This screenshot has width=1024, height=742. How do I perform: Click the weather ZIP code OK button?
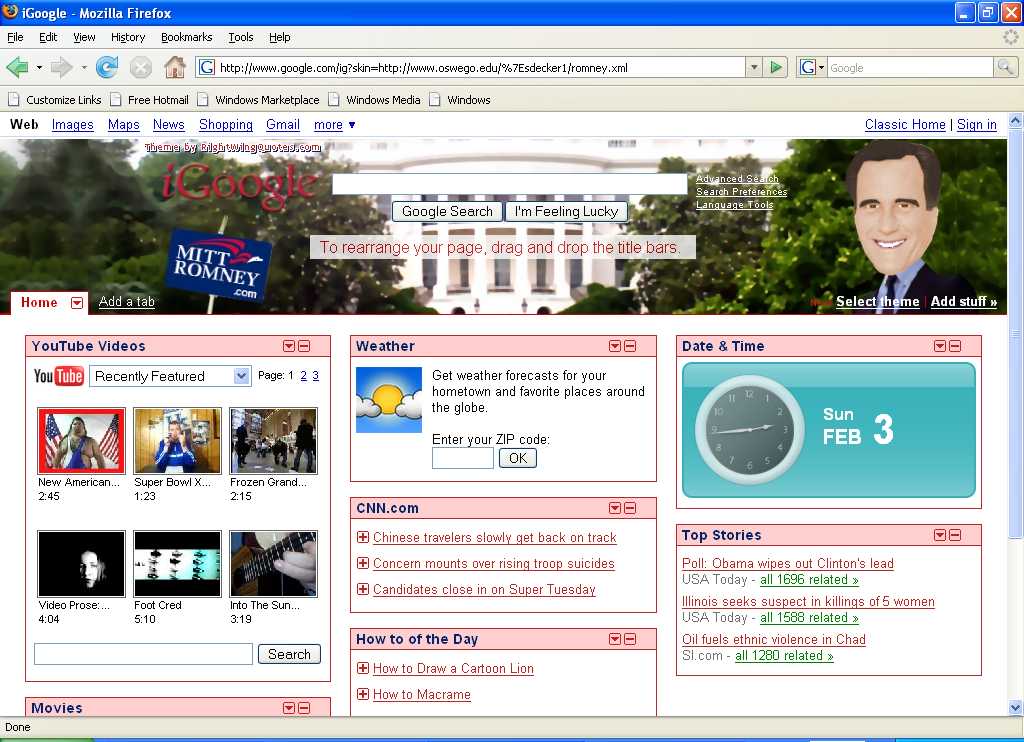pos(518,458)
